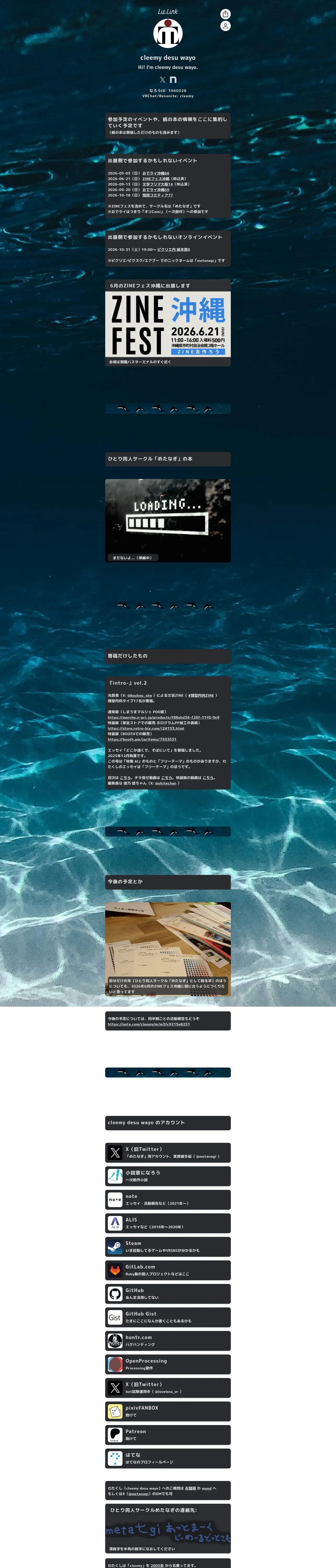Screen dimensions: 336x1568
Task: Click the 'VRChat/Resonite: cleemy' text
Action: [x=168, y=96]
